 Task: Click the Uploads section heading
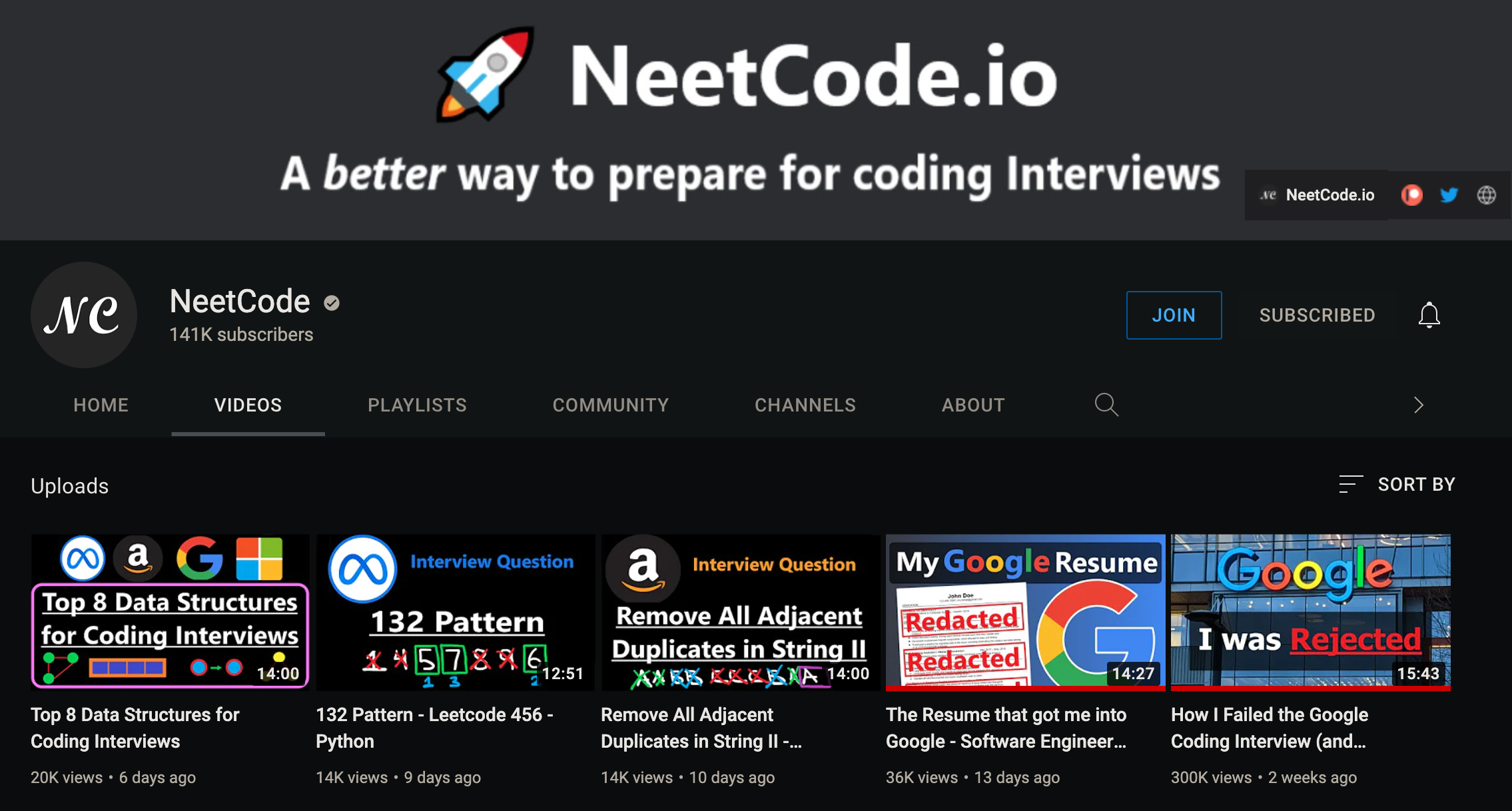[x=69, y=486]
